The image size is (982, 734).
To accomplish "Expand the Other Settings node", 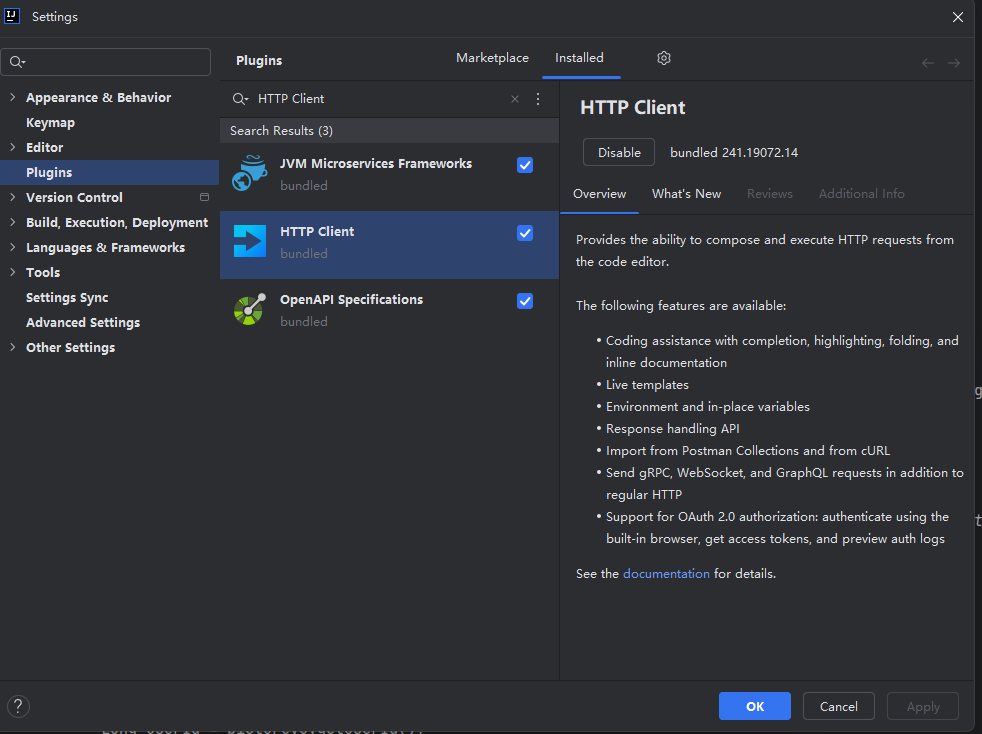I will pos(13,348).
